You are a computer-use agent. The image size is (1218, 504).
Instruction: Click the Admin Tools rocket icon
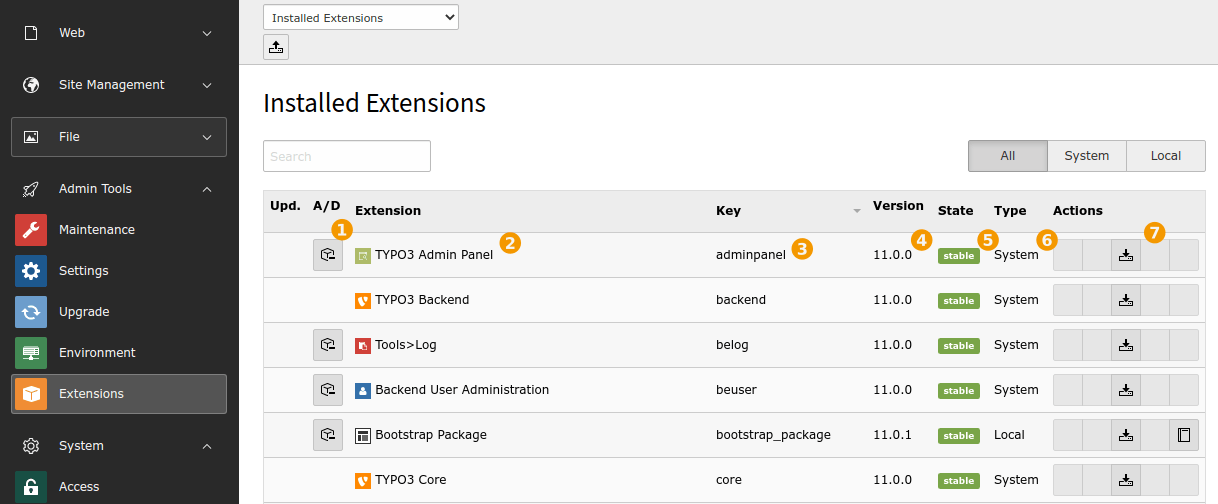(x=31, y=189)
